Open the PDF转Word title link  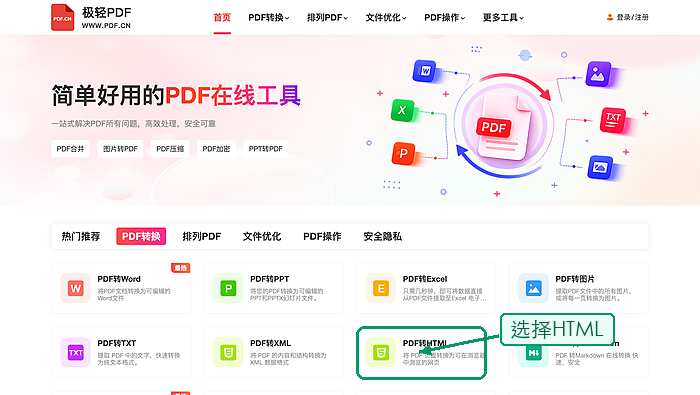119,279
